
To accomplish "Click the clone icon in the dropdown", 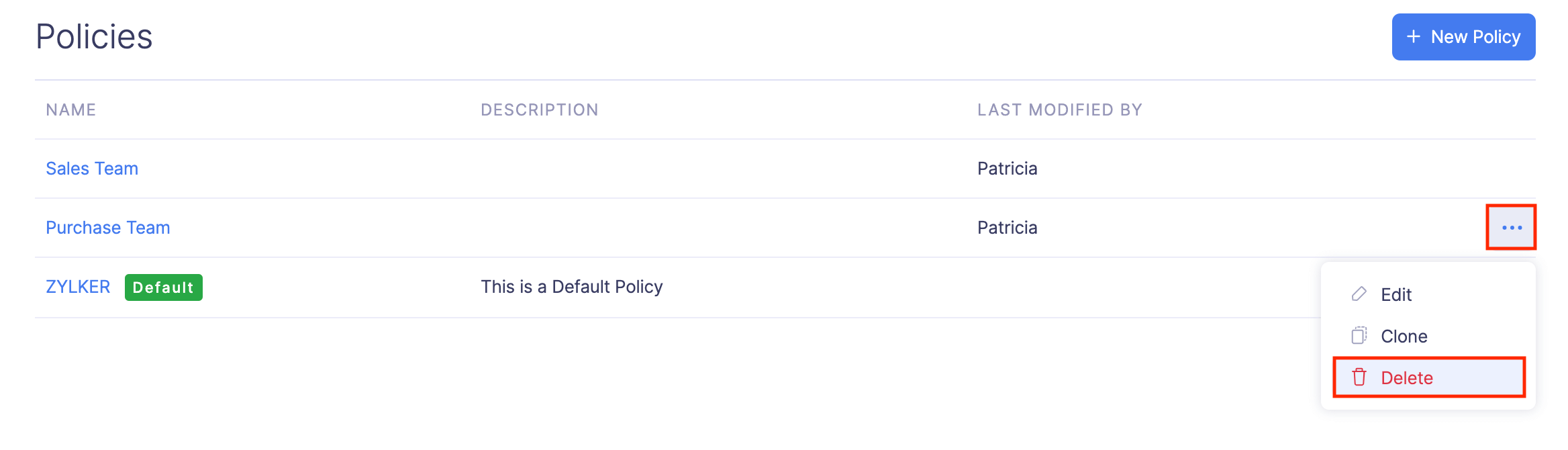I will tap(1359, 336).
